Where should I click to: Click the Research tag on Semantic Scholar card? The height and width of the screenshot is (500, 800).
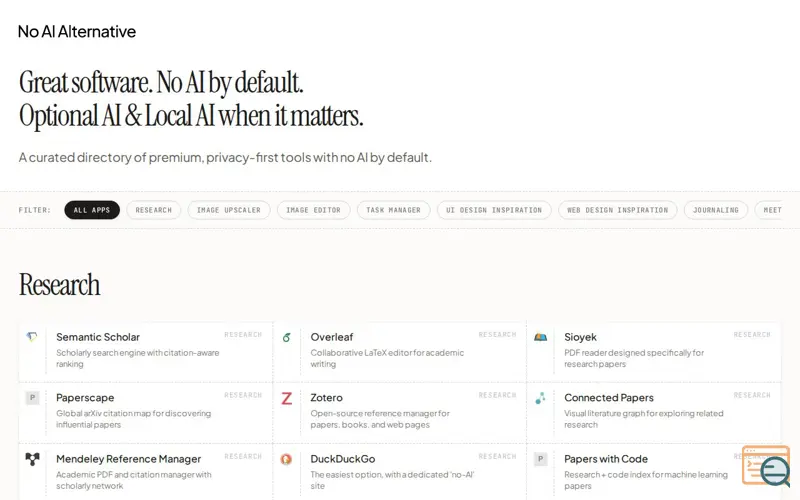243,335
